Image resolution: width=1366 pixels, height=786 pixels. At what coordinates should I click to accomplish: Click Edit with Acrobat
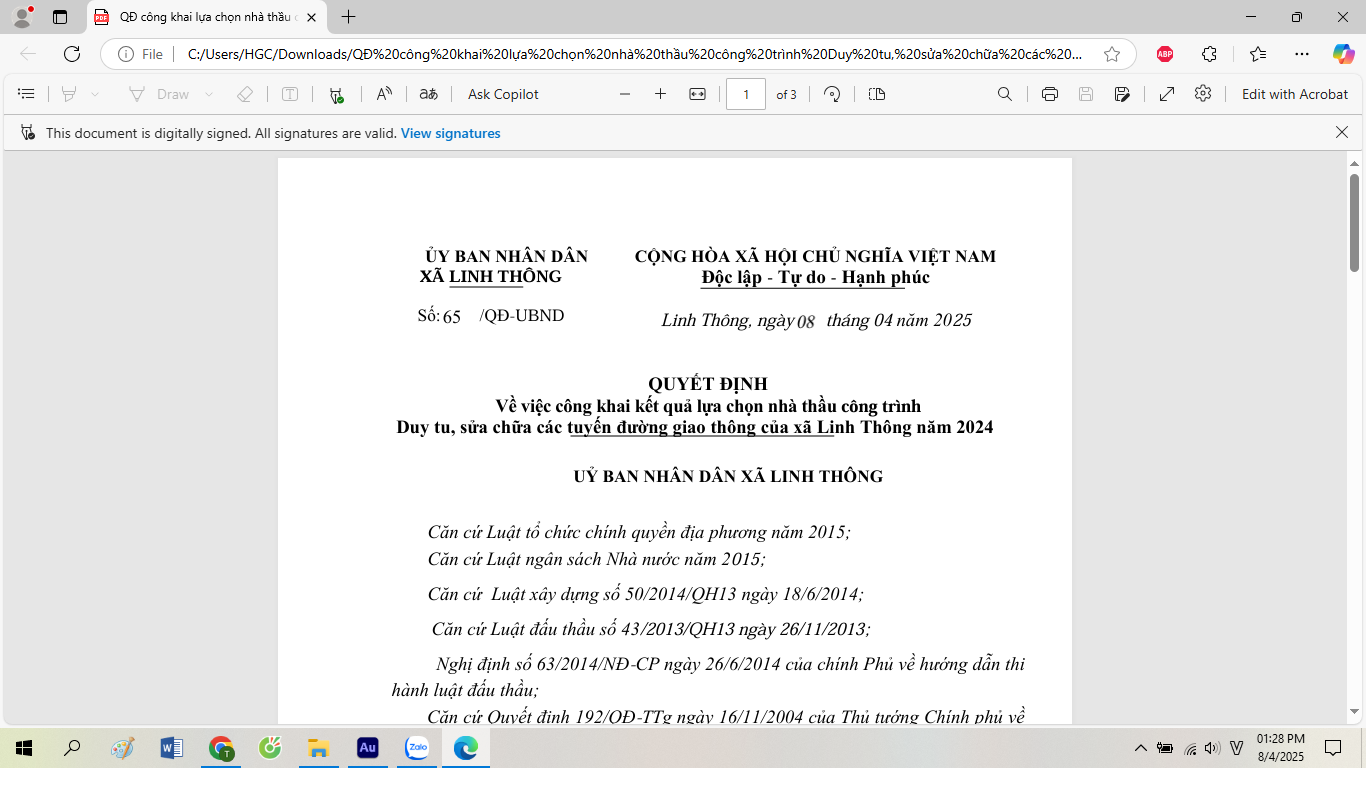[x=1295, y=94]
